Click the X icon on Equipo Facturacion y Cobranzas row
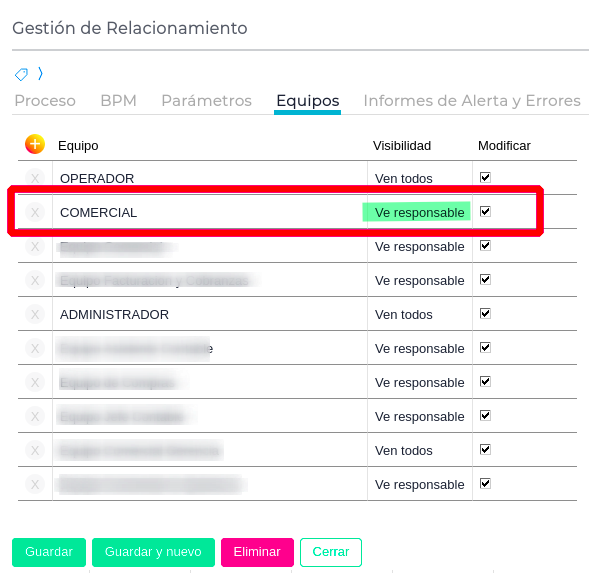 tap(35, 280)
